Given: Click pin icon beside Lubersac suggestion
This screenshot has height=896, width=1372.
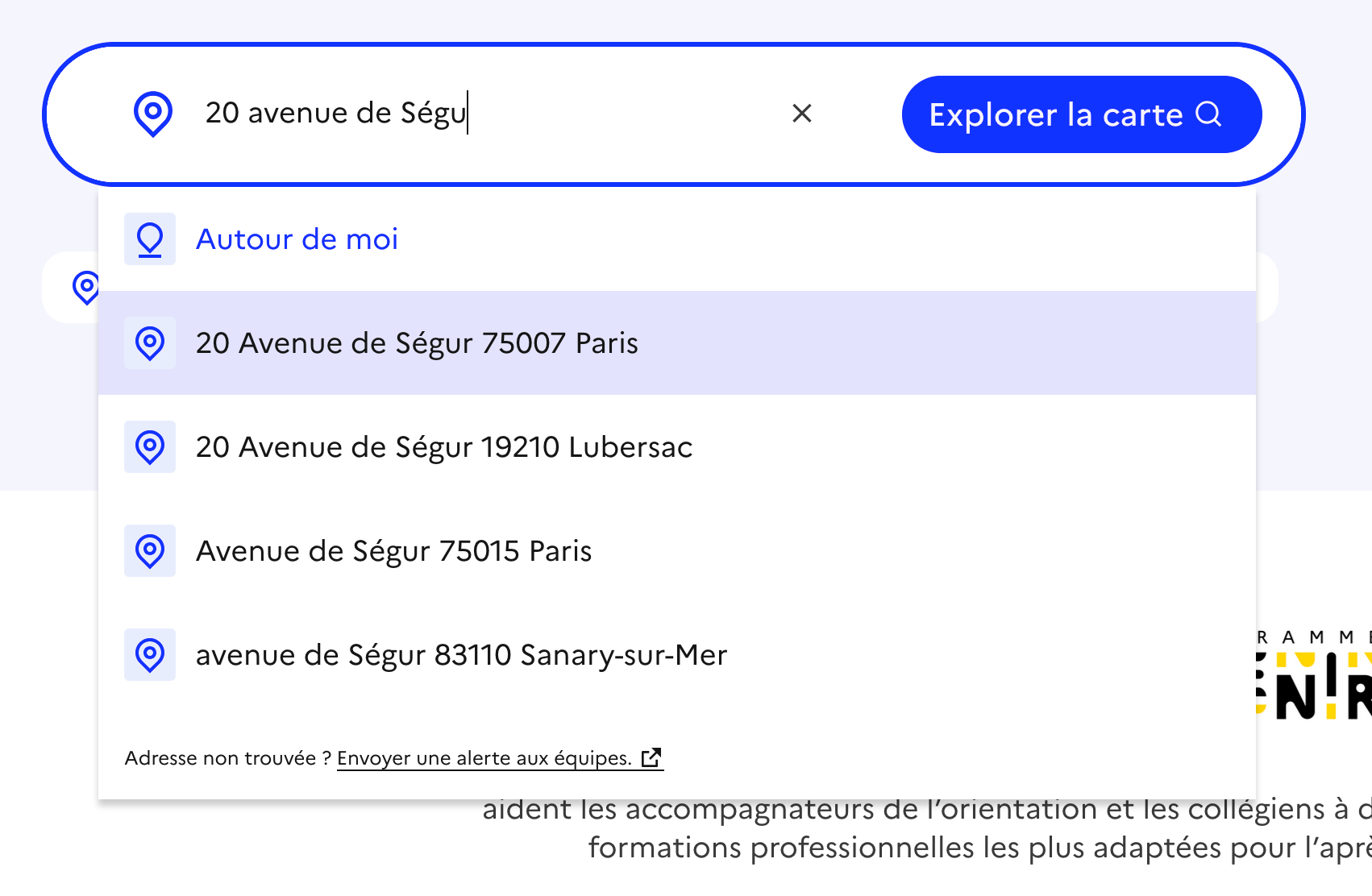Looking at the screenshot, I should click(150, 447).
